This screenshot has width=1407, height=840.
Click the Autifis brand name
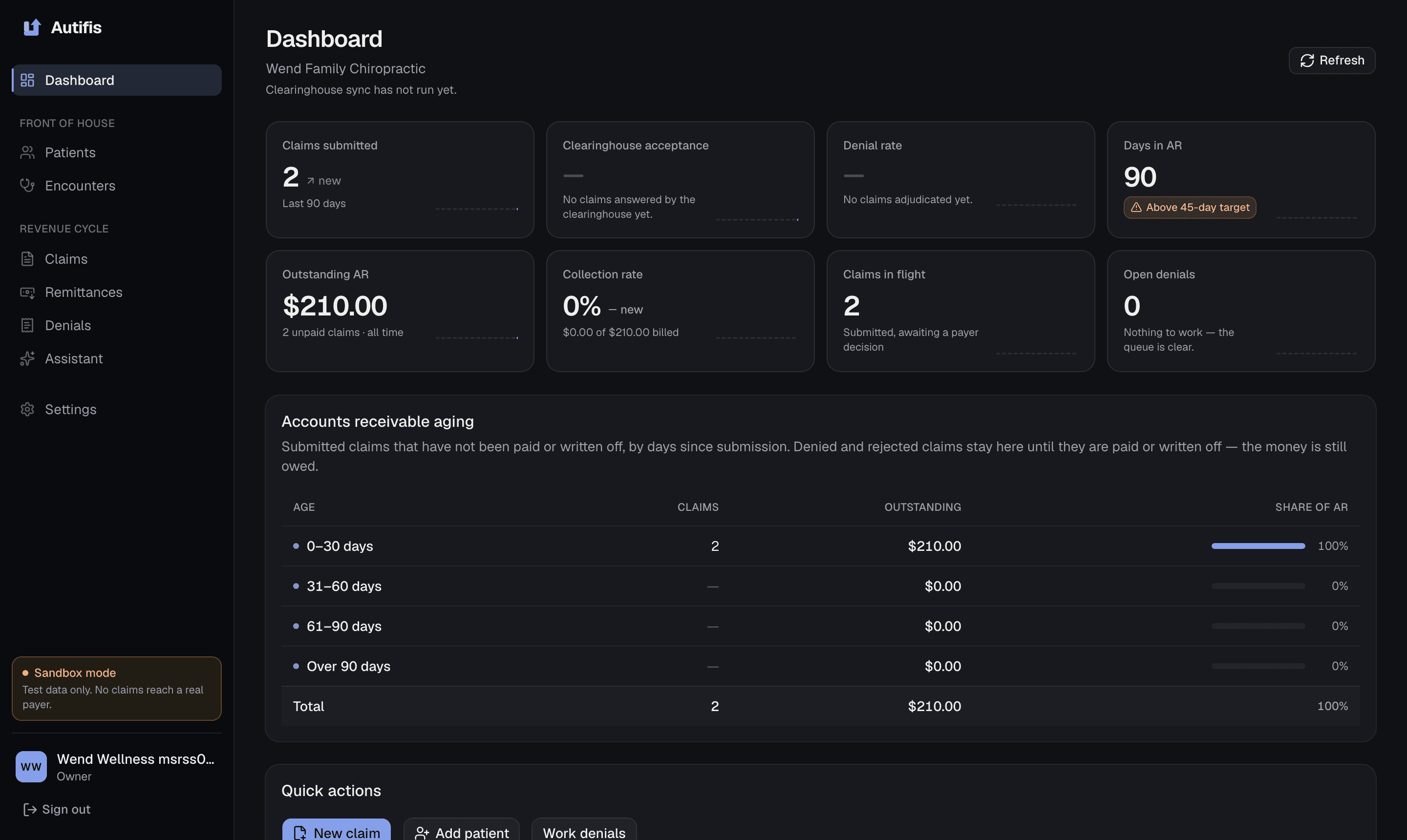(x=76, y=27)
